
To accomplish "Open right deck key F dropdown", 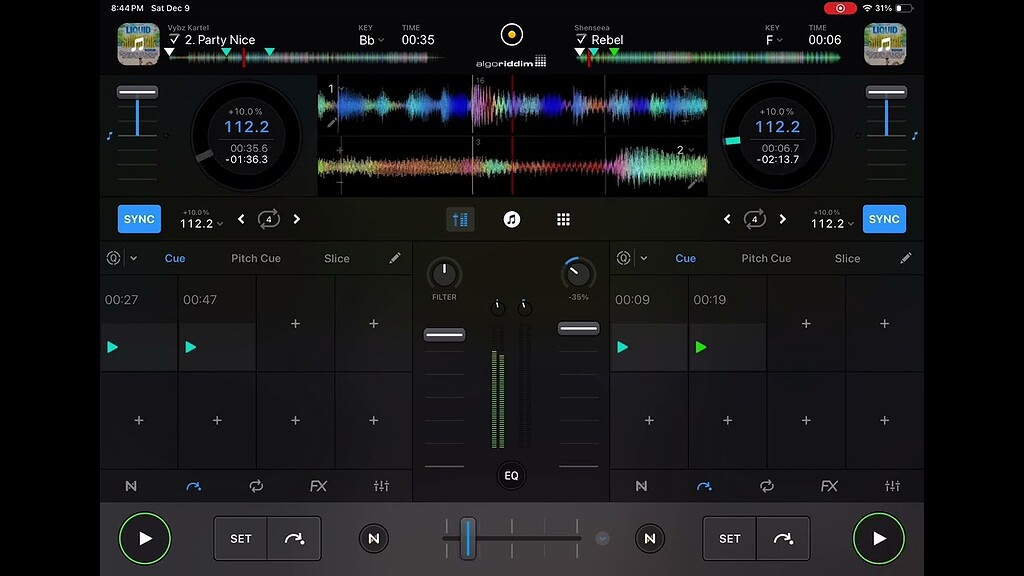I will pyautogui.click(x=773, y=40).
